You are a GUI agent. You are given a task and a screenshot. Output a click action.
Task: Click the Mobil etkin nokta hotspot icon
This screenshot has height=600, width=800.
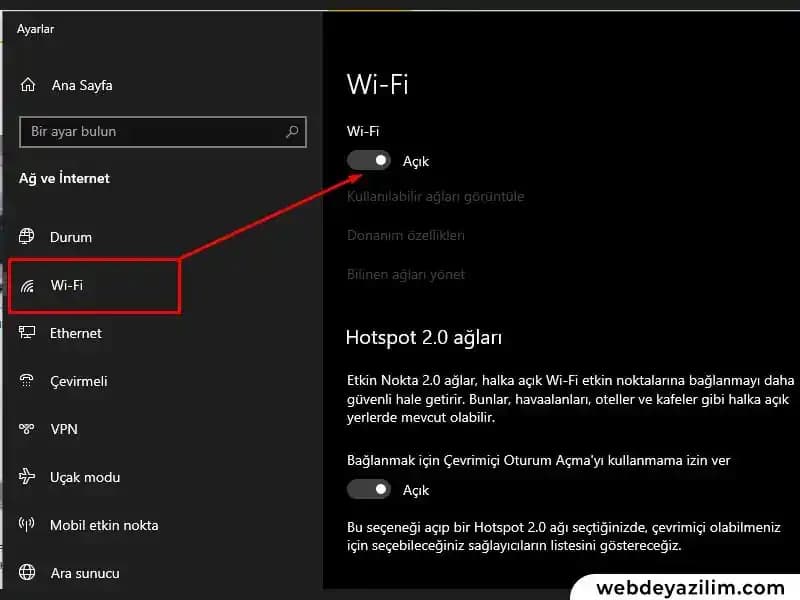click(28, 525)
